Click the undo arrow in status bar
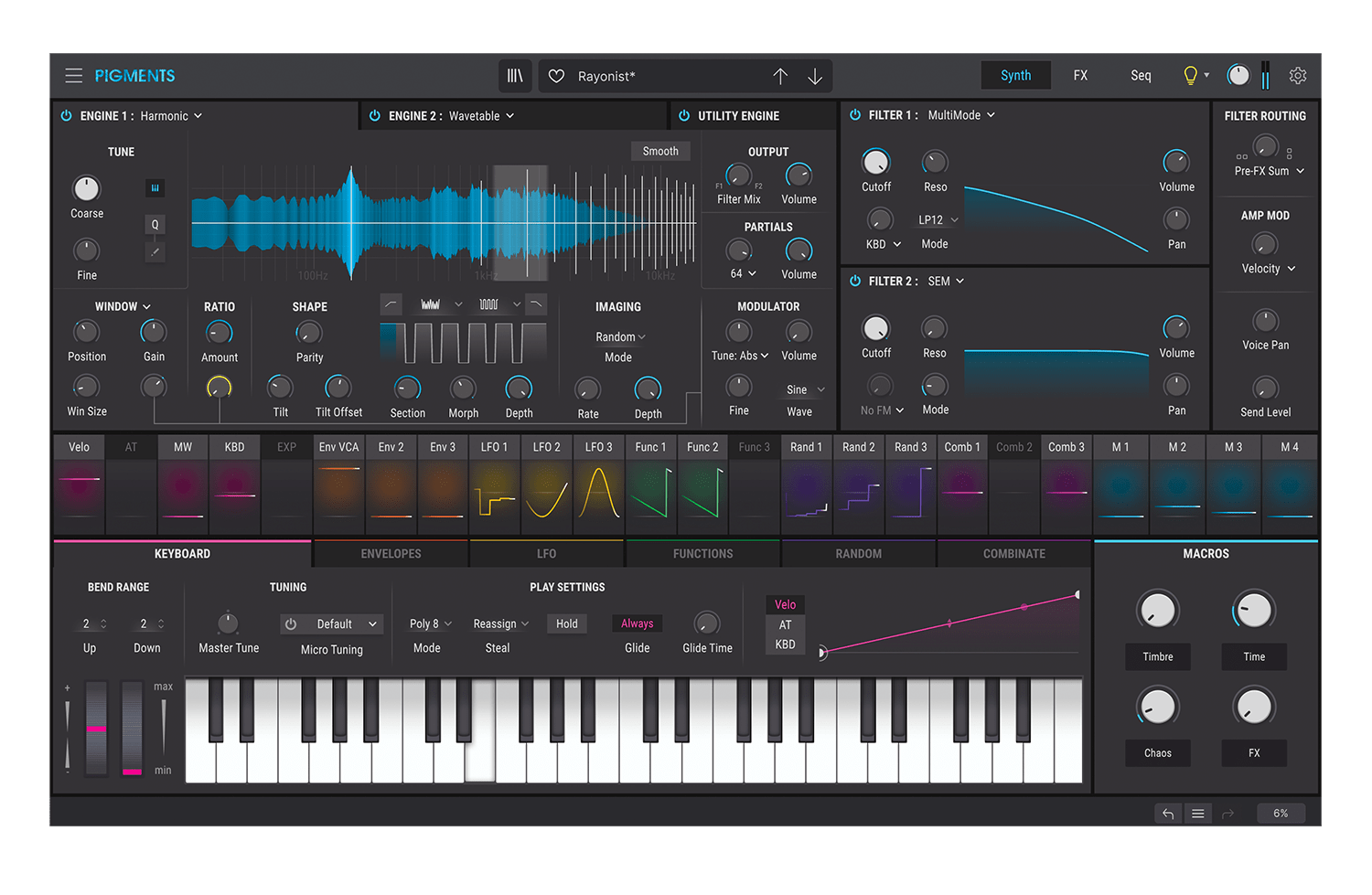 (1168, 813)
